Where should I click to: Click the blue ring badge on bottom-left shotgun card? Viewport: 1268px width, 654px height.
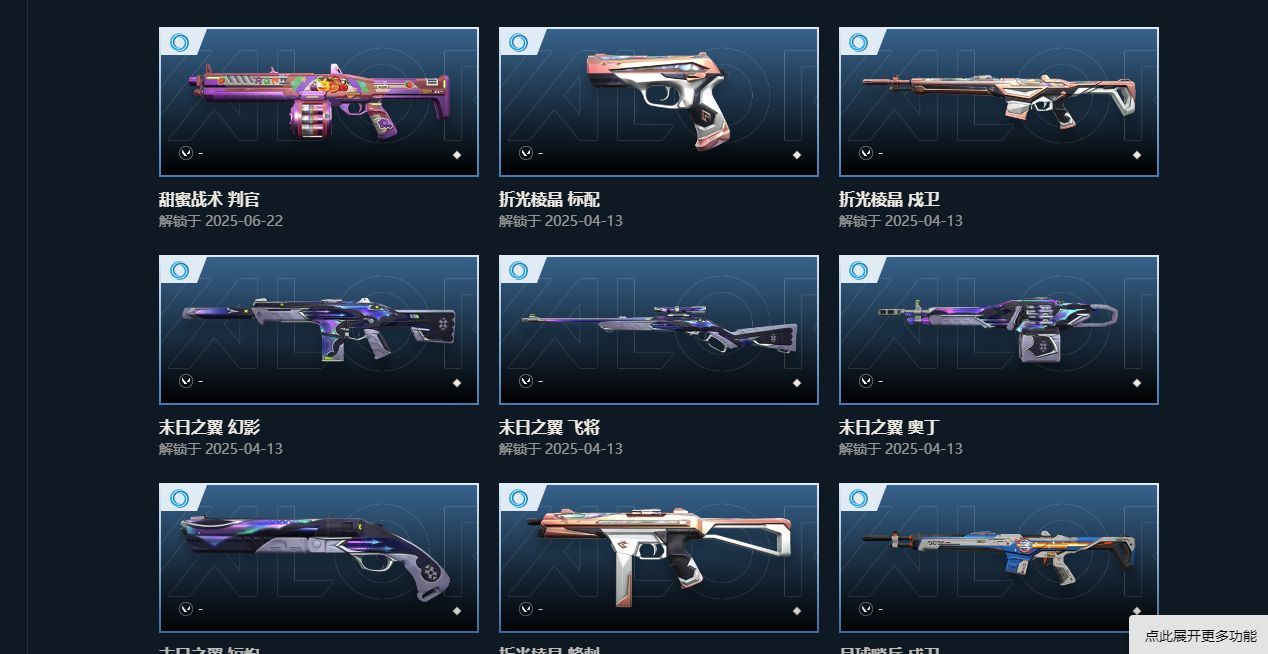(x=179, y=498)
